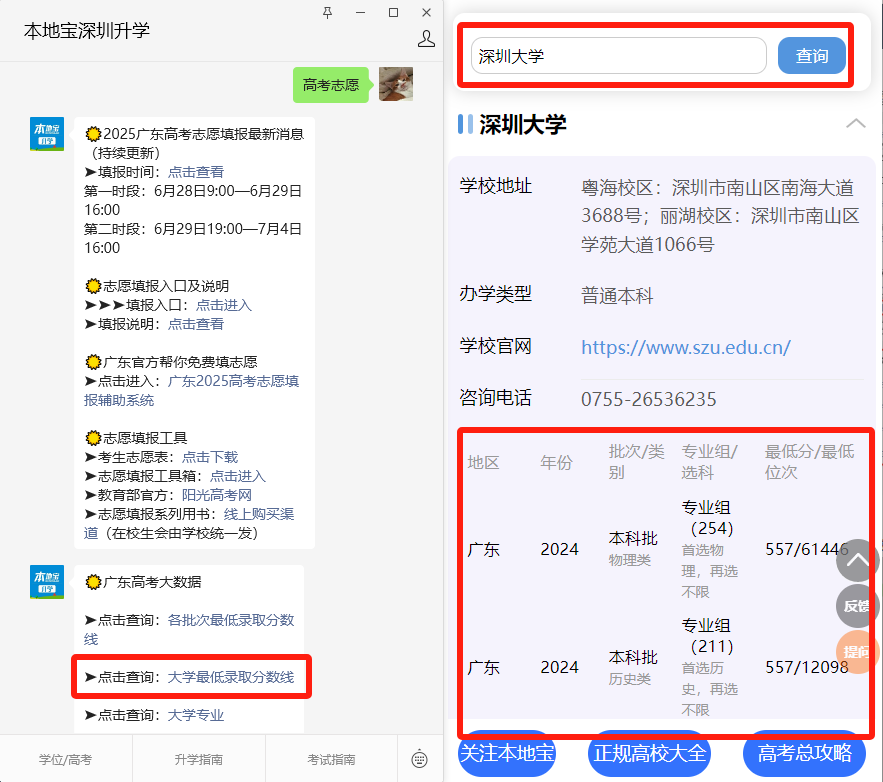Click the 批次/类别 column header

point(636,462)
